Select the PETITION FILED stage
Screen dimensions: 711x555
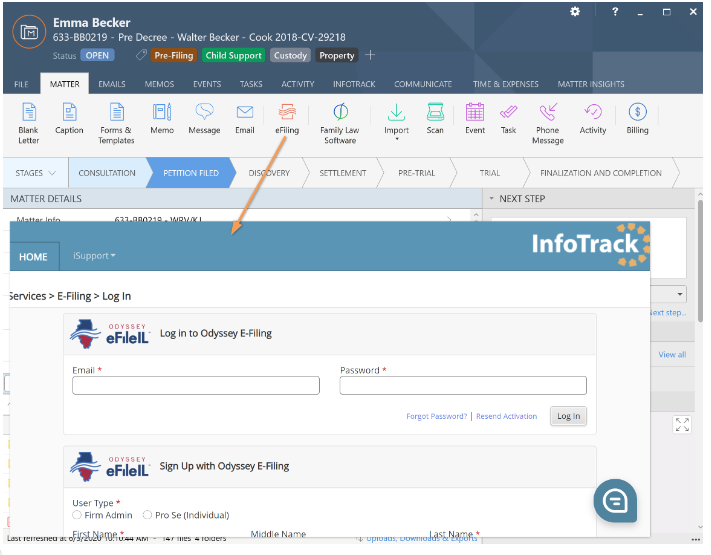point(191,173)
